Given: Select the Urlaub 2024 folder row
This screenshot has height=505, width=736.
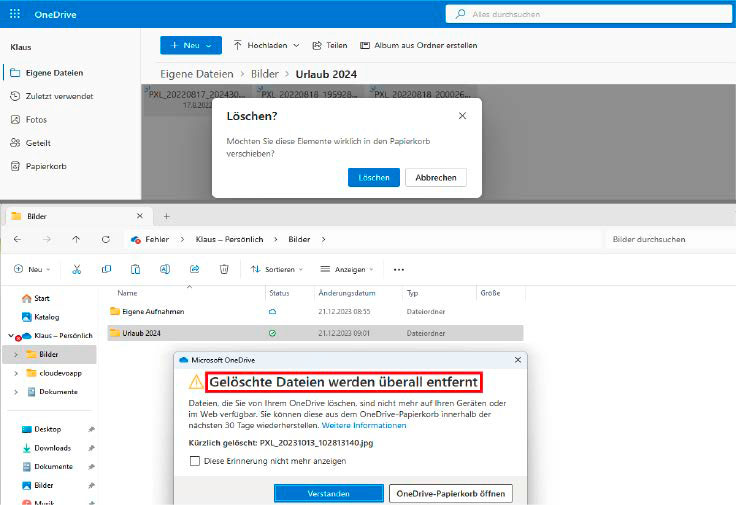Looking at the screenshot, I should tap(315, 333).
